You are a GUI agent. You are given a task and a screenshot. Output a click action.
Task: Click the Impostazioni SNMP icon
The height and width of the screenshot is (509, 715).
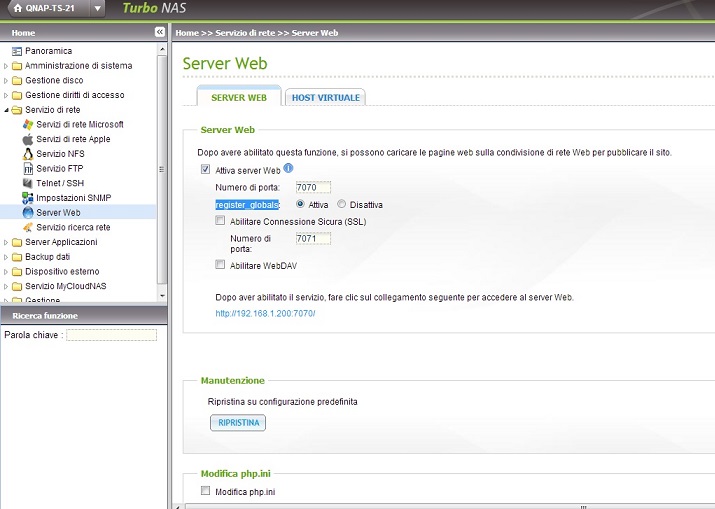28,198
